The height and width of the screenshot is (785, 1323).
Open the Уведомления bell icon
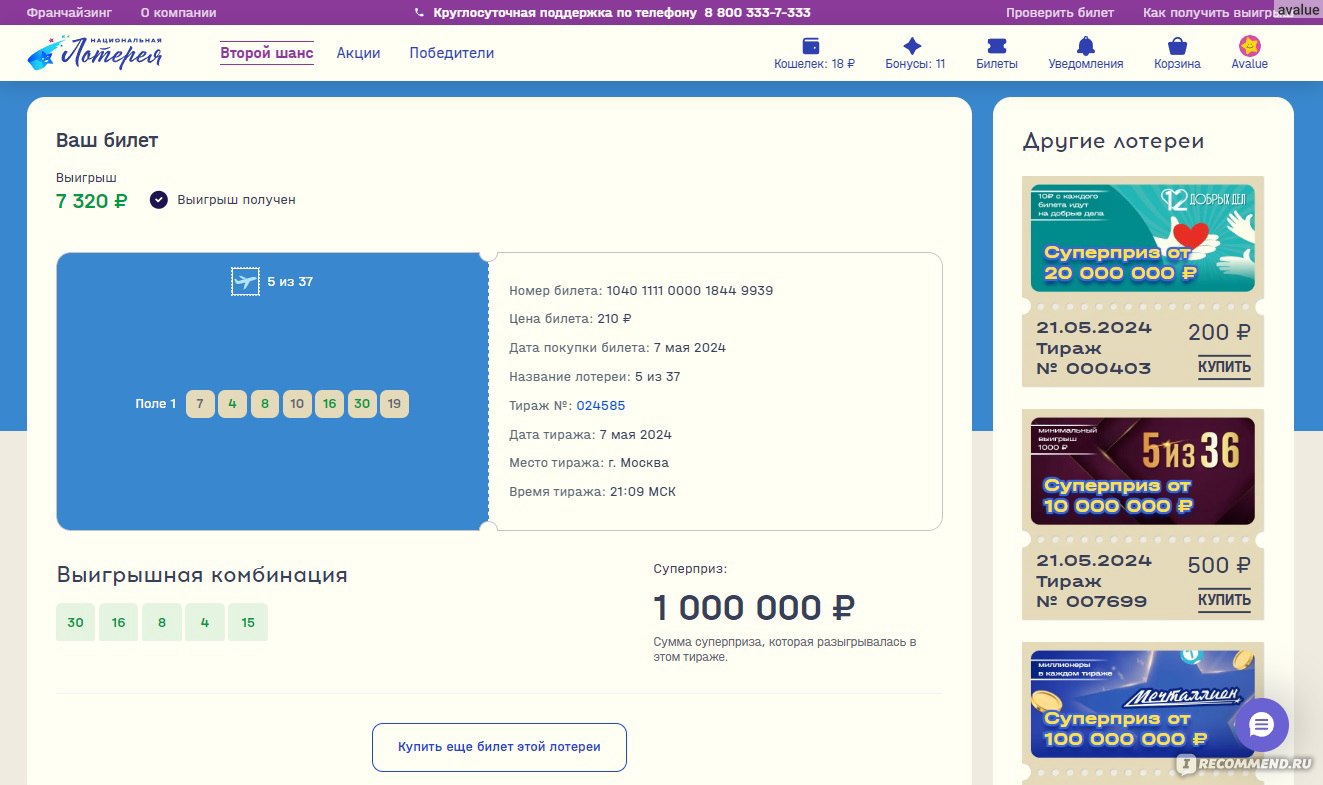[1086, 46]
